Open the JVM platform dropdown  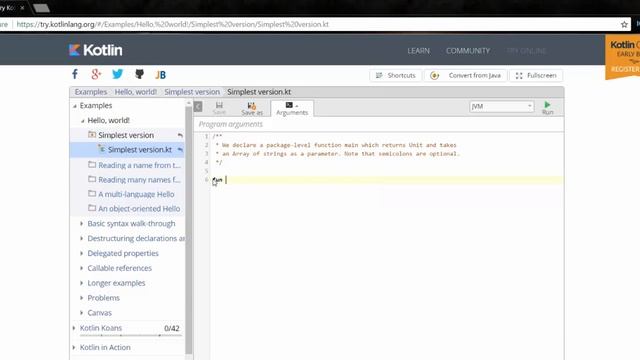point(502,107)
